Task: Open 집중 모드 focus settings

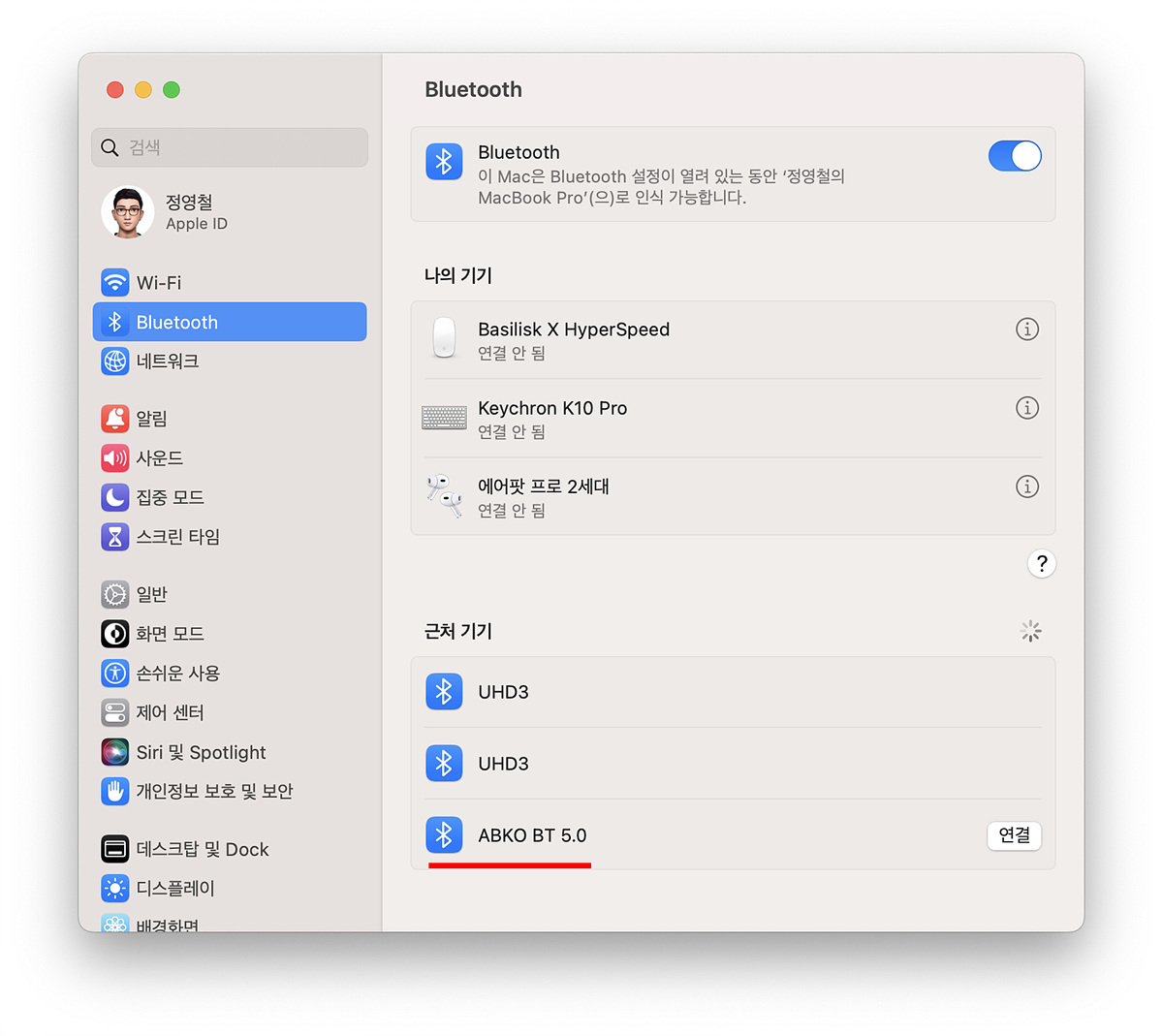Action: (230, 497)
